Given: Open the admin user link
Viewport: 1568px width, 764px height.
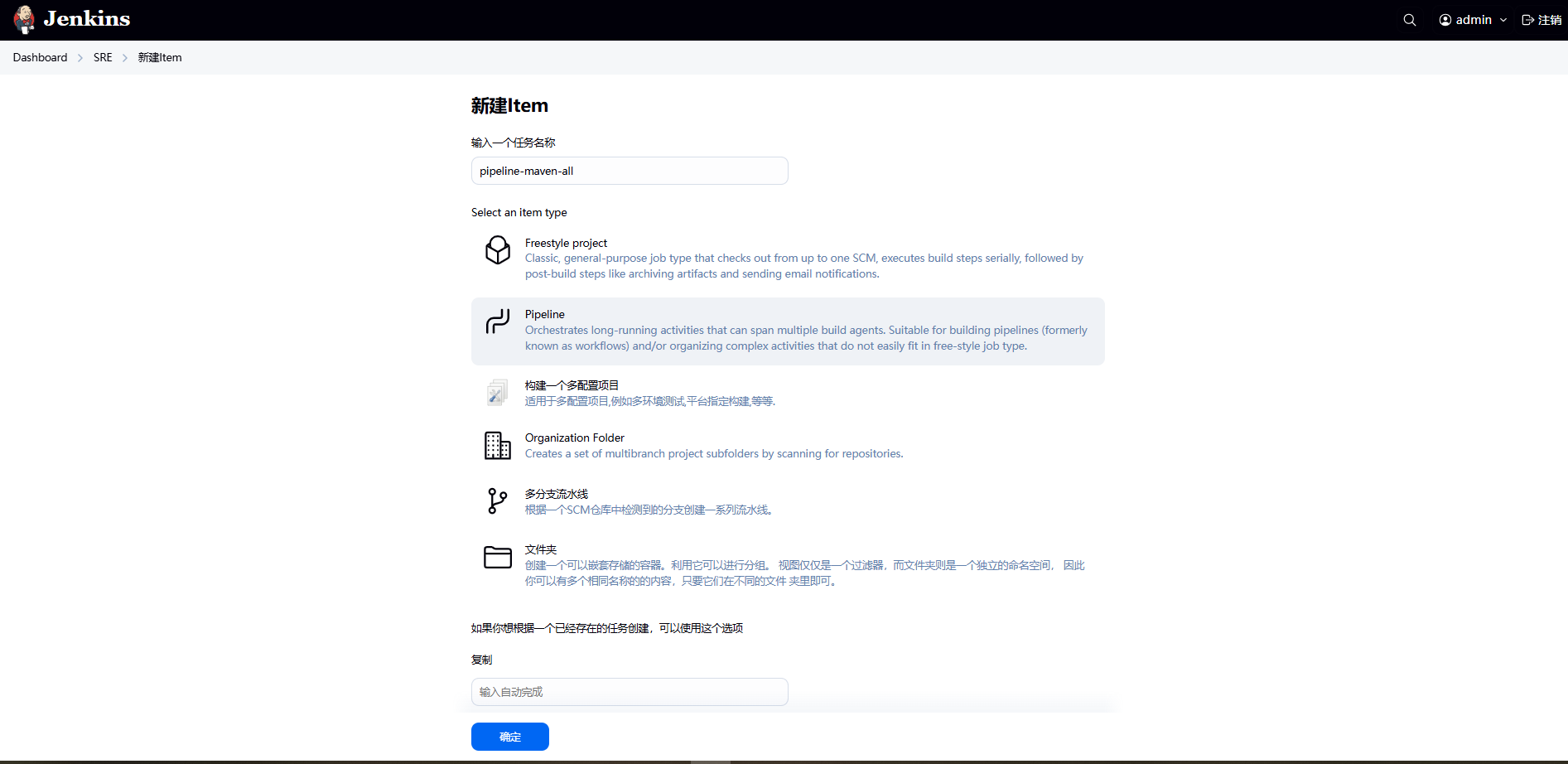Looking at the screenshot, I should [1474, 20].
